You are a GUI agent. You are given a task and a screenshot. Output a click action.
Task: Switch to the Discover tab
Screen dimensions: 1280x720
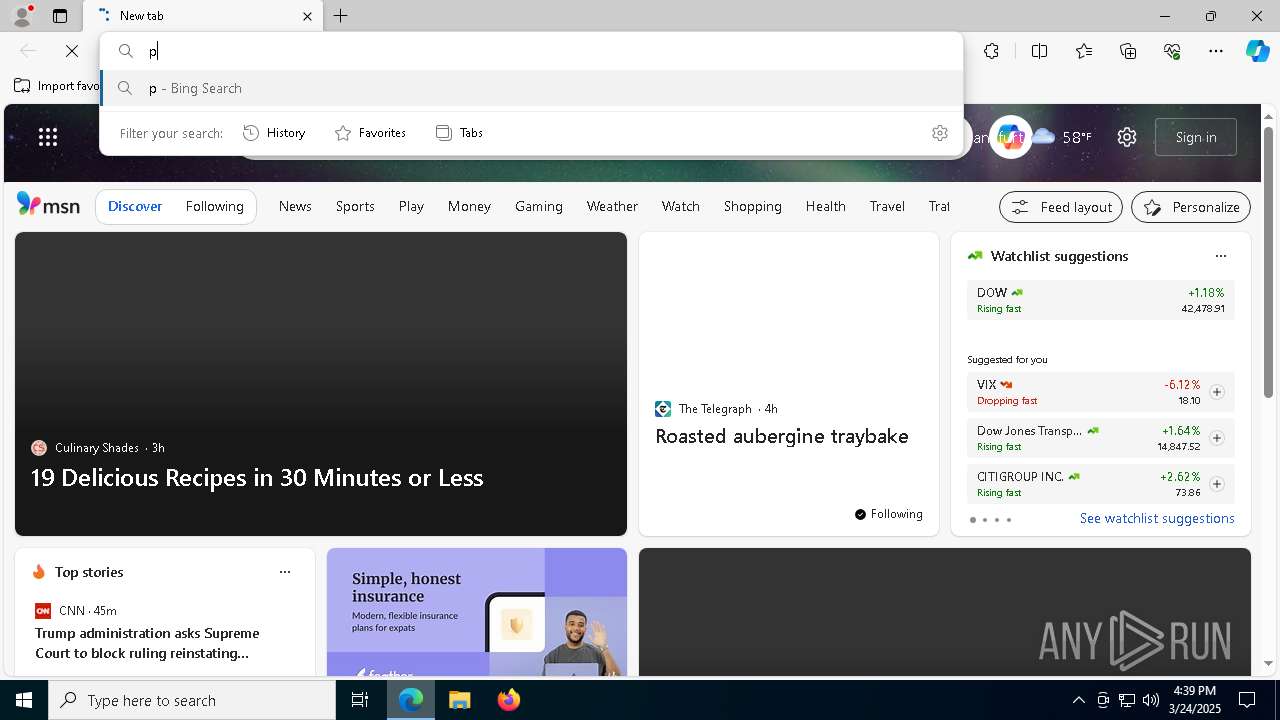[135, 206]
